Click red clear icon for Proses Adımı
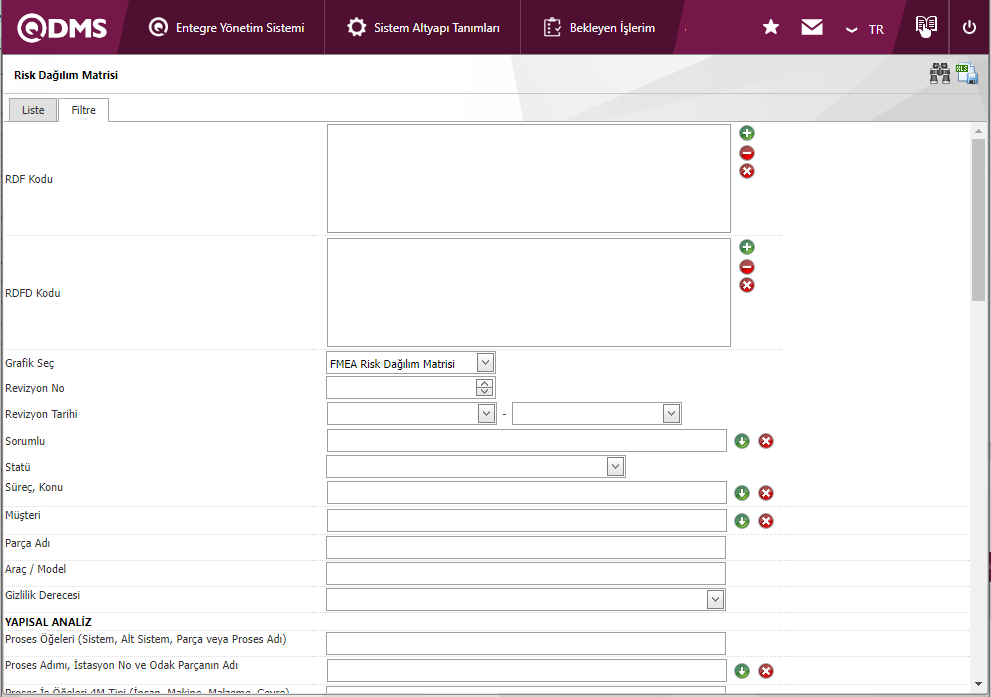This screenshot has width=991, height=697. pyautogui.click(x=766, y=671)
